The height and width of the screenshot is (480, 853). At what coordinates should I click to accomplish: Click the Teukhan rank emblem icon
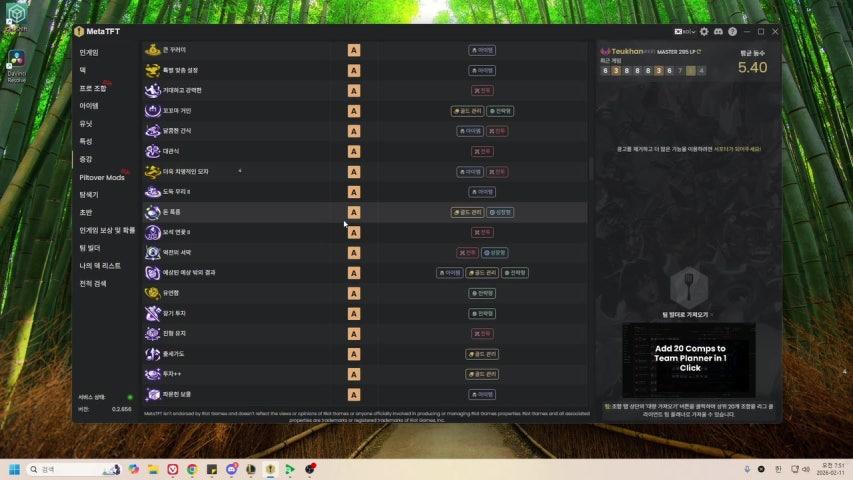coord(605,52)
